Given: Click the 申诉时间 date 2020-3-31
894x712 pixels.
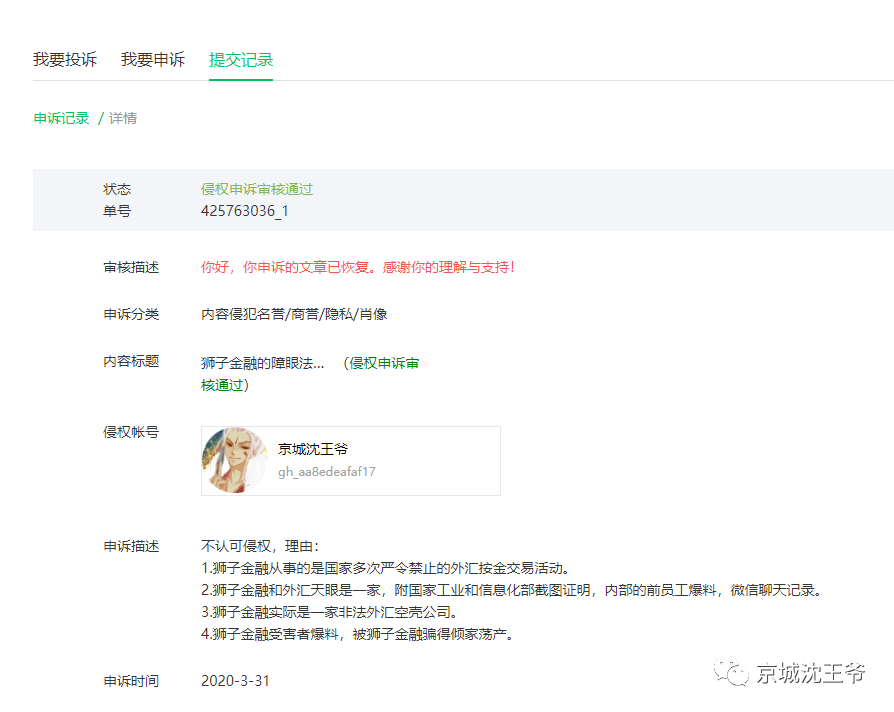Looking at the screenshot, I should 235,681.
